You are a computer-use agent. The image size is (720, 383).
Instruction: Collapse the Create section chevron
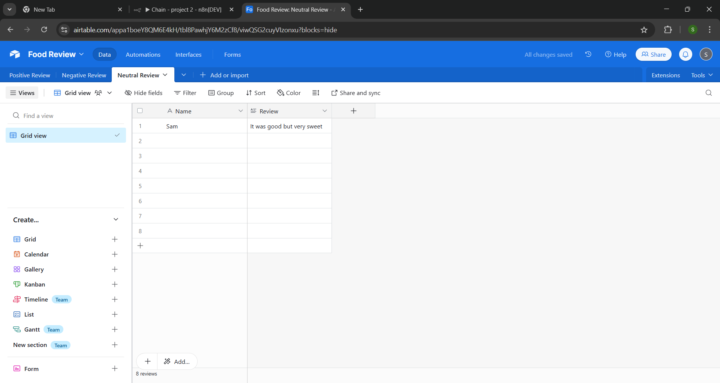pyautogui.click(x=116, y=220)
